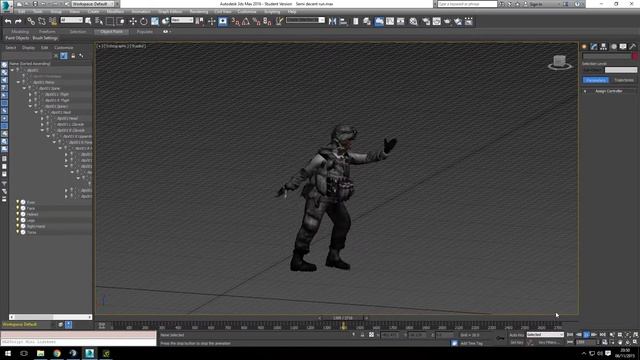Click the Auto Key button
640x360 pixels.
pos(516,335)
